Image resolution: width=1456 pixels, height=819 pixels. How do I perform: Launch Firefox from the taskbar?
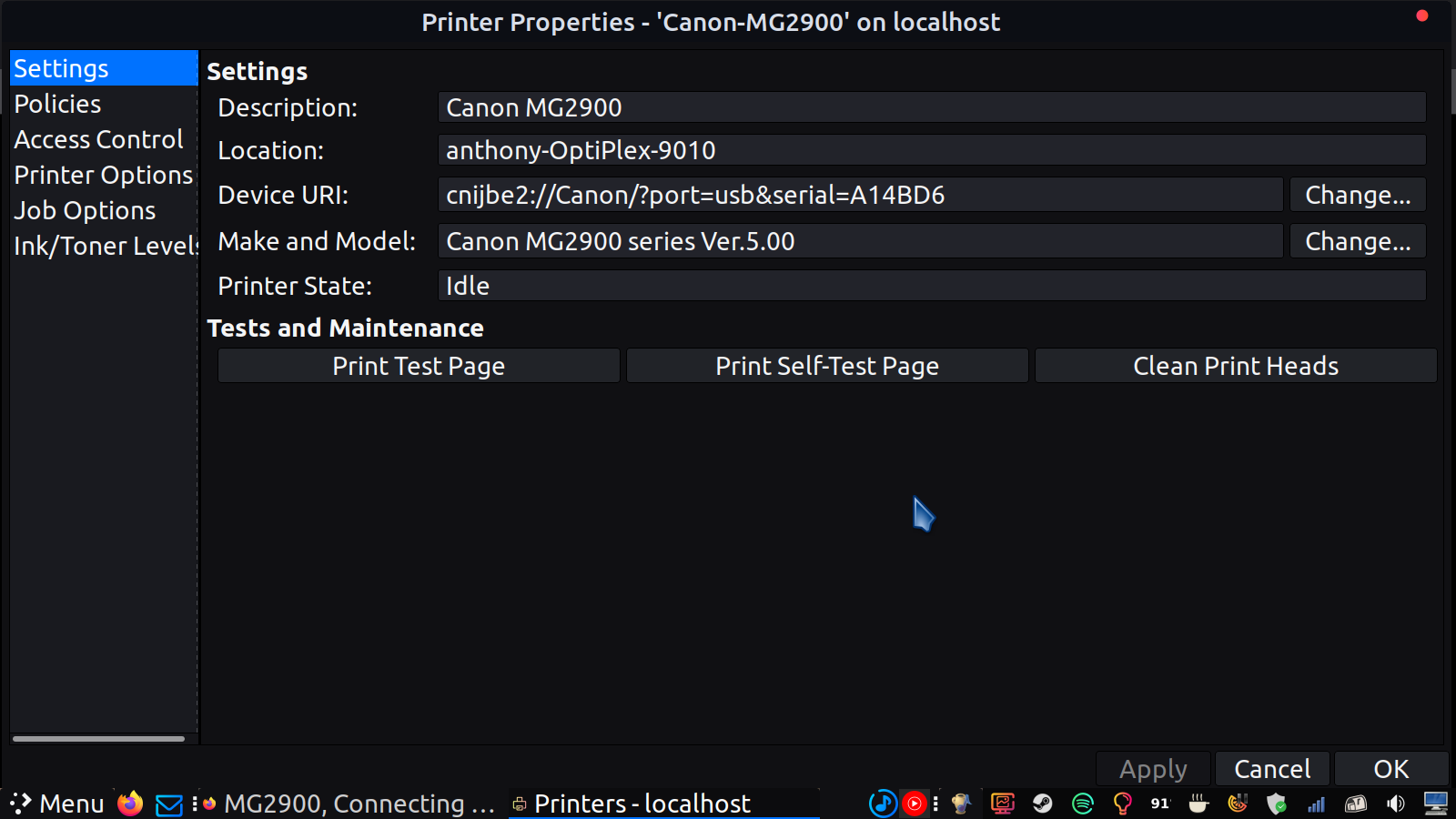130,804
